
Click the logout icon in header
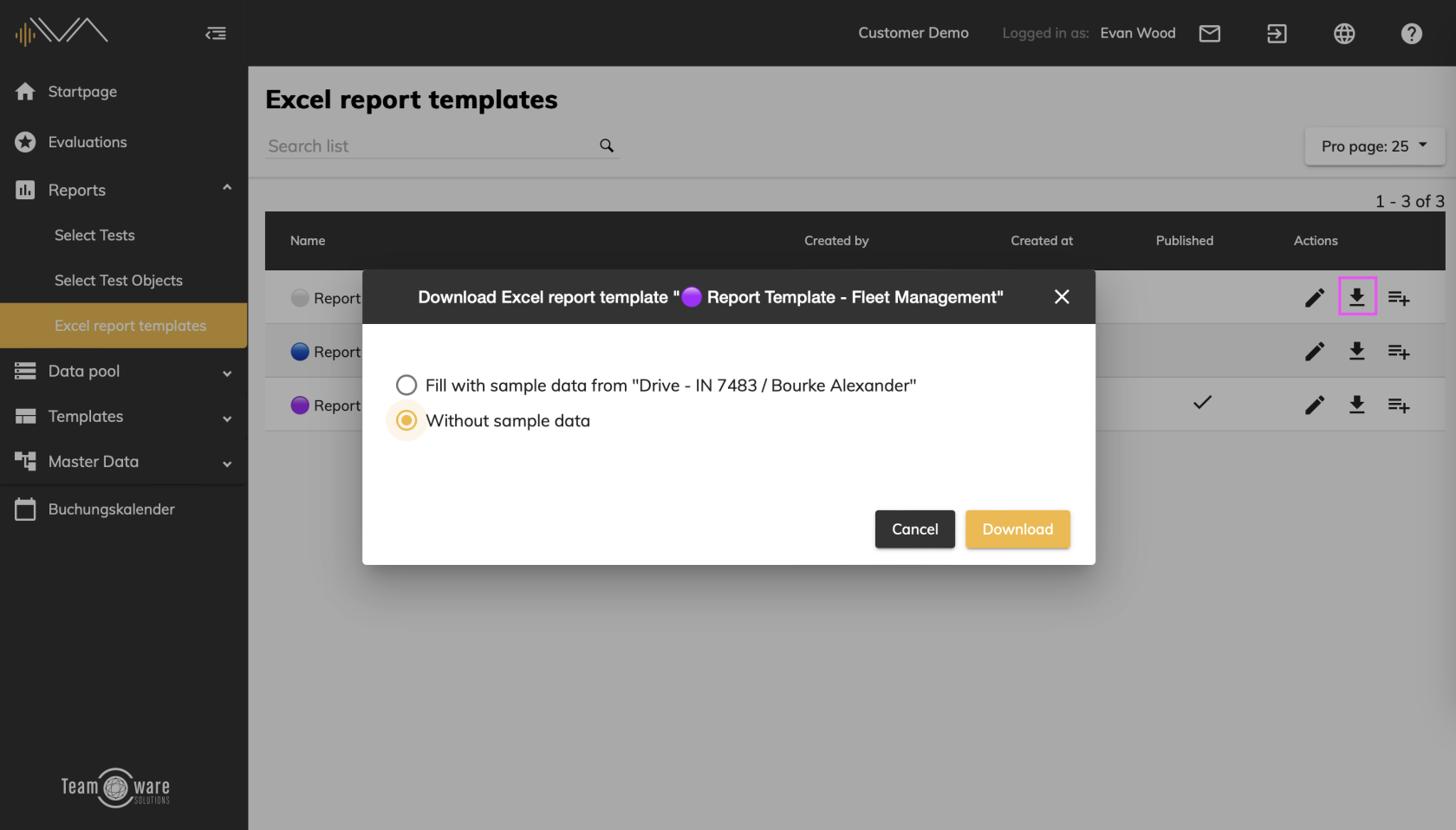coord(1277,33)
